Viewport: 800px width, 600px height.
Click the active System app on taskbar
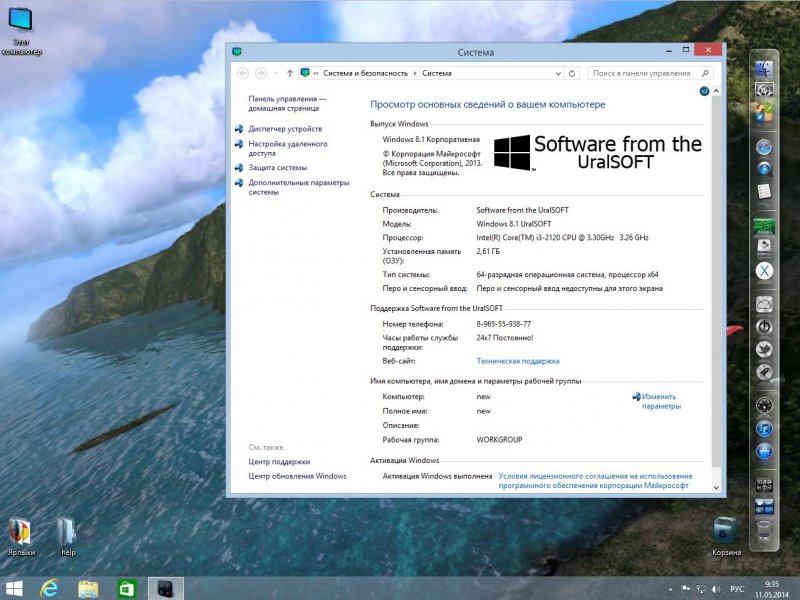(x=166, y=589)
